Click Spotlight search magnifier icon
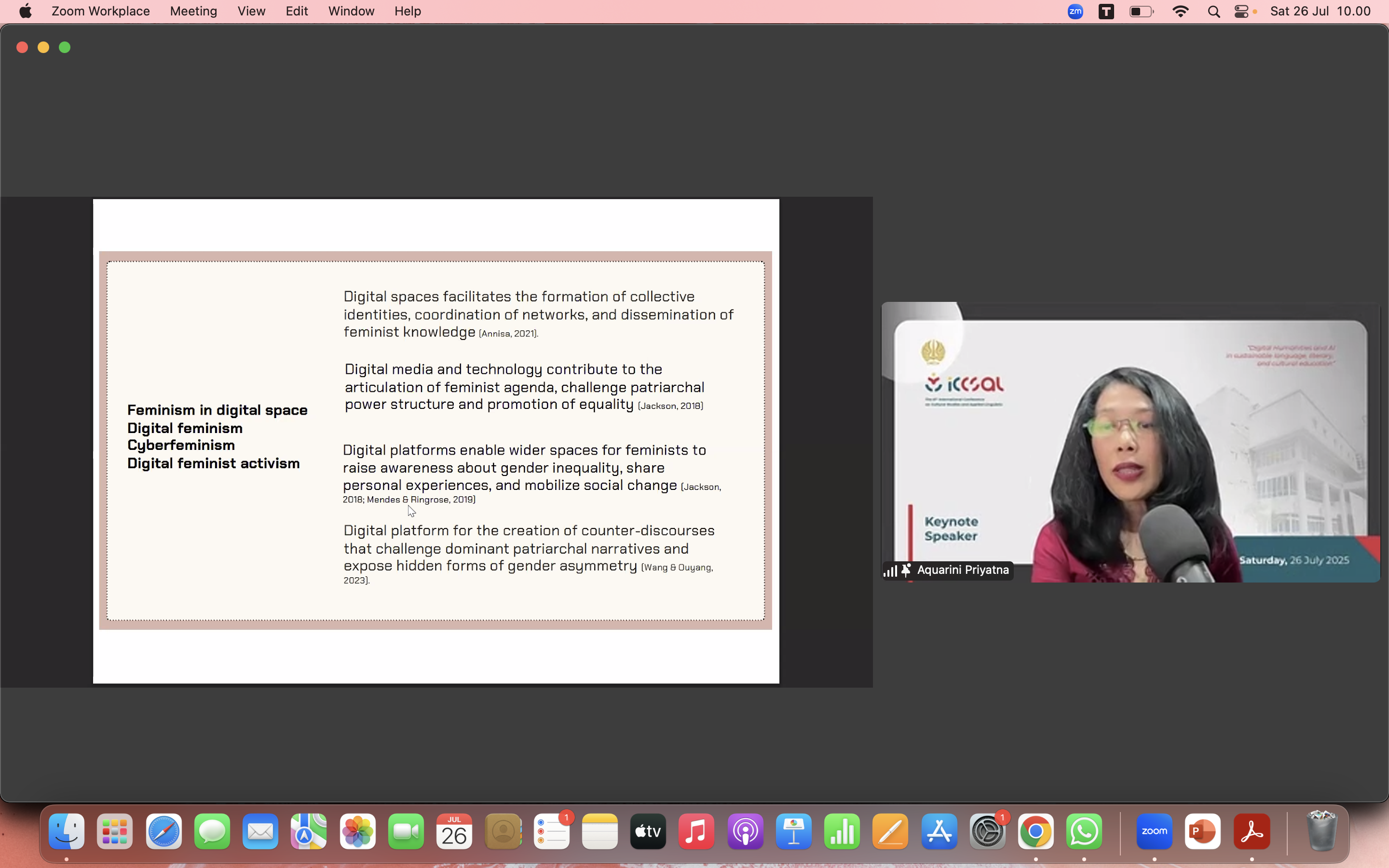 (1213, 12)
